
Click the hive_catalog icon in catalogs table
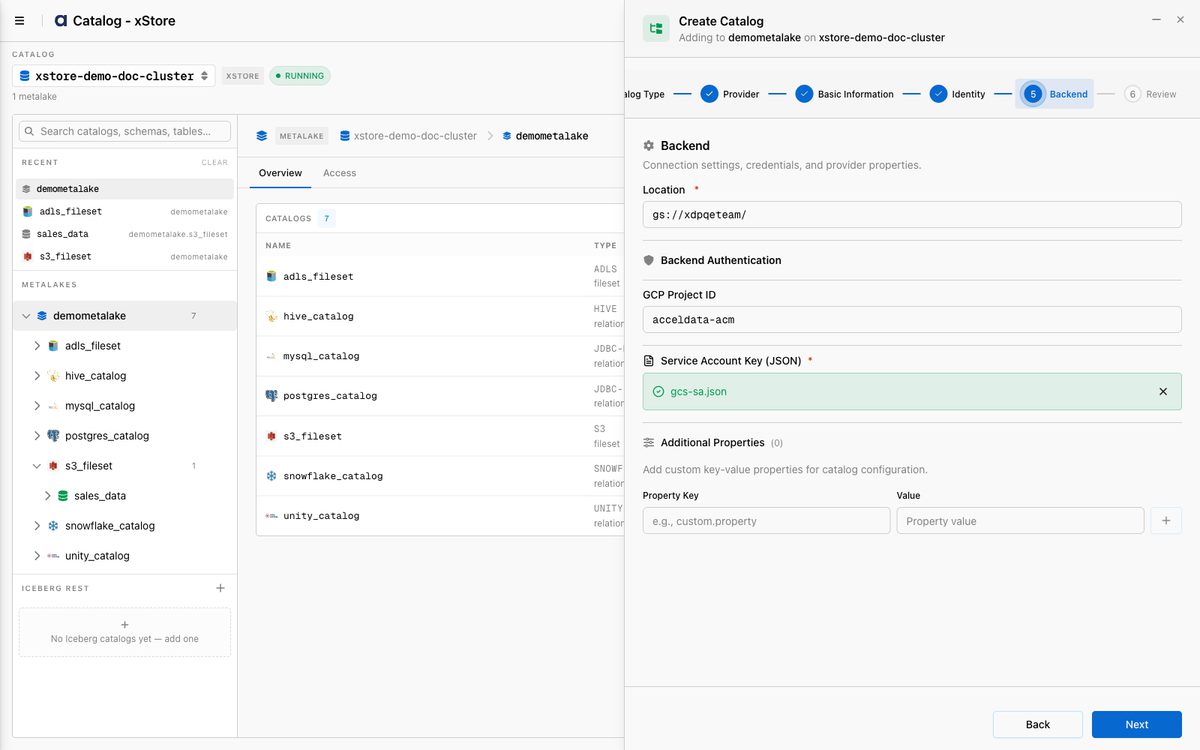(272, 316)
